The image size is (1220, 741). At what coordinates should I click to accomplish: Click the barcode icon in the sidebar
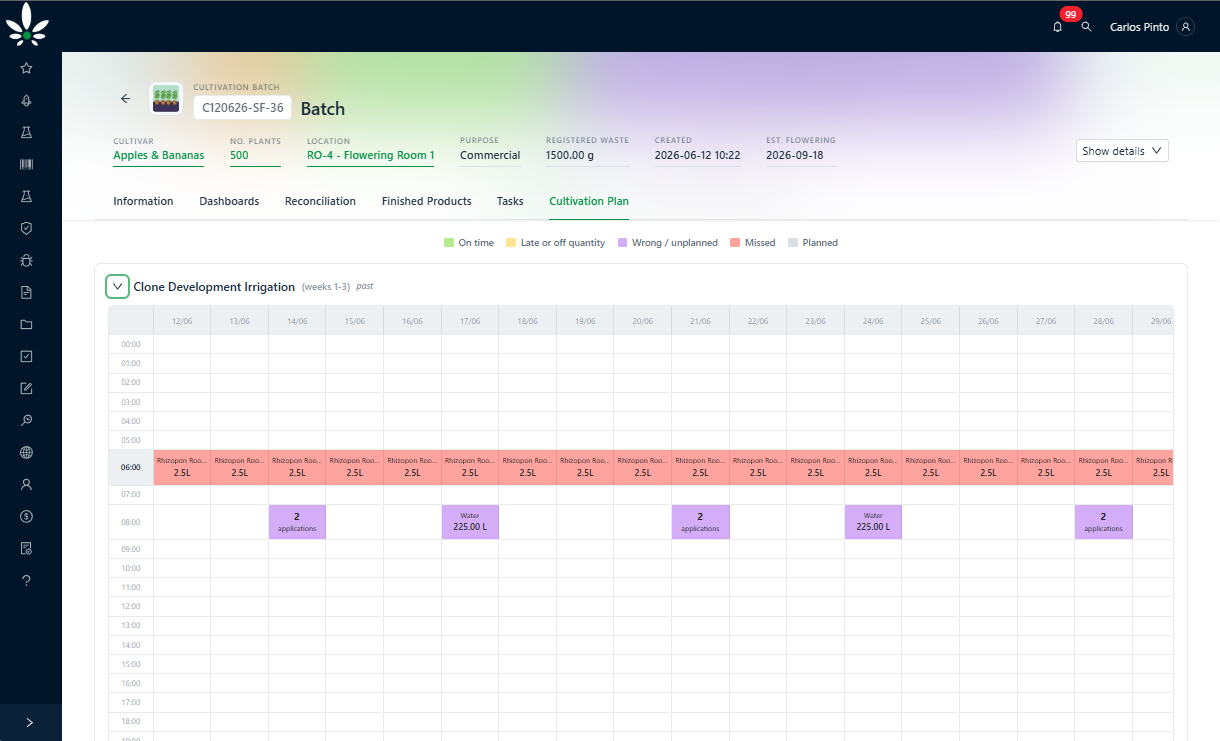(27, 164)
